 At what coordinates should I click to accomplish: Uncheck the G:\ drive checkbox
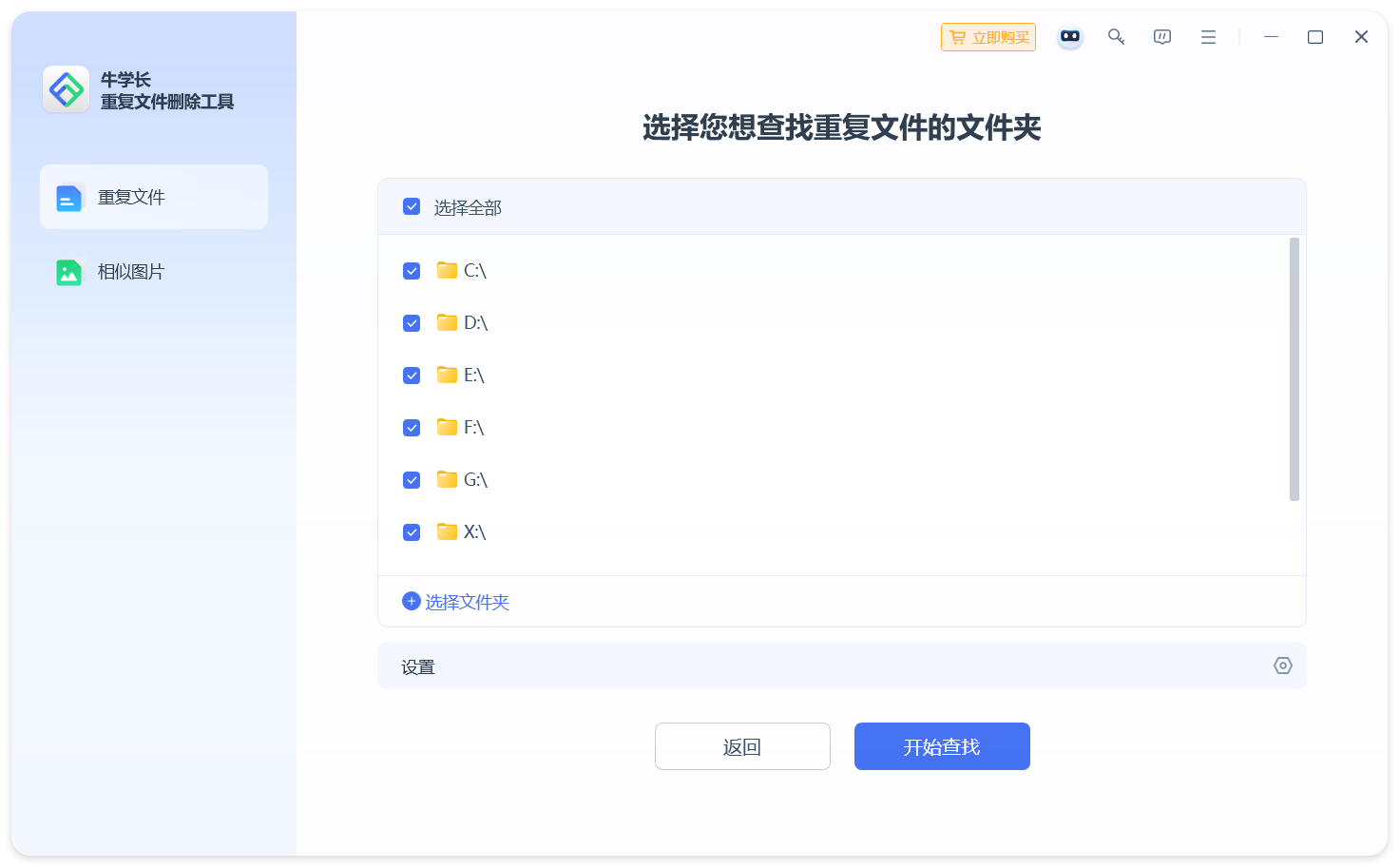pos(412,480)
